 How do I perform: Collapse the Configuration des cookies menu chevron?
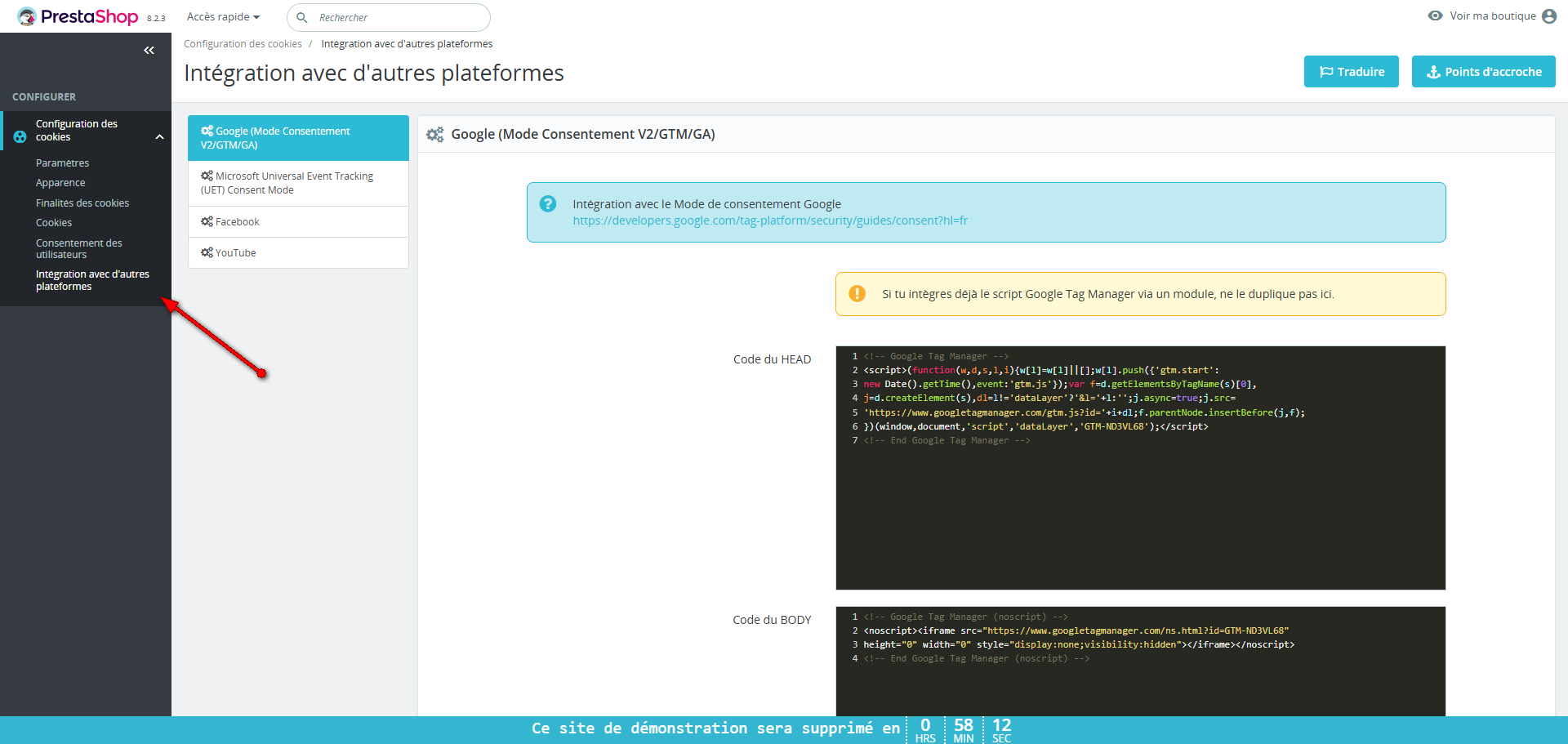click(x=159, y=137)
